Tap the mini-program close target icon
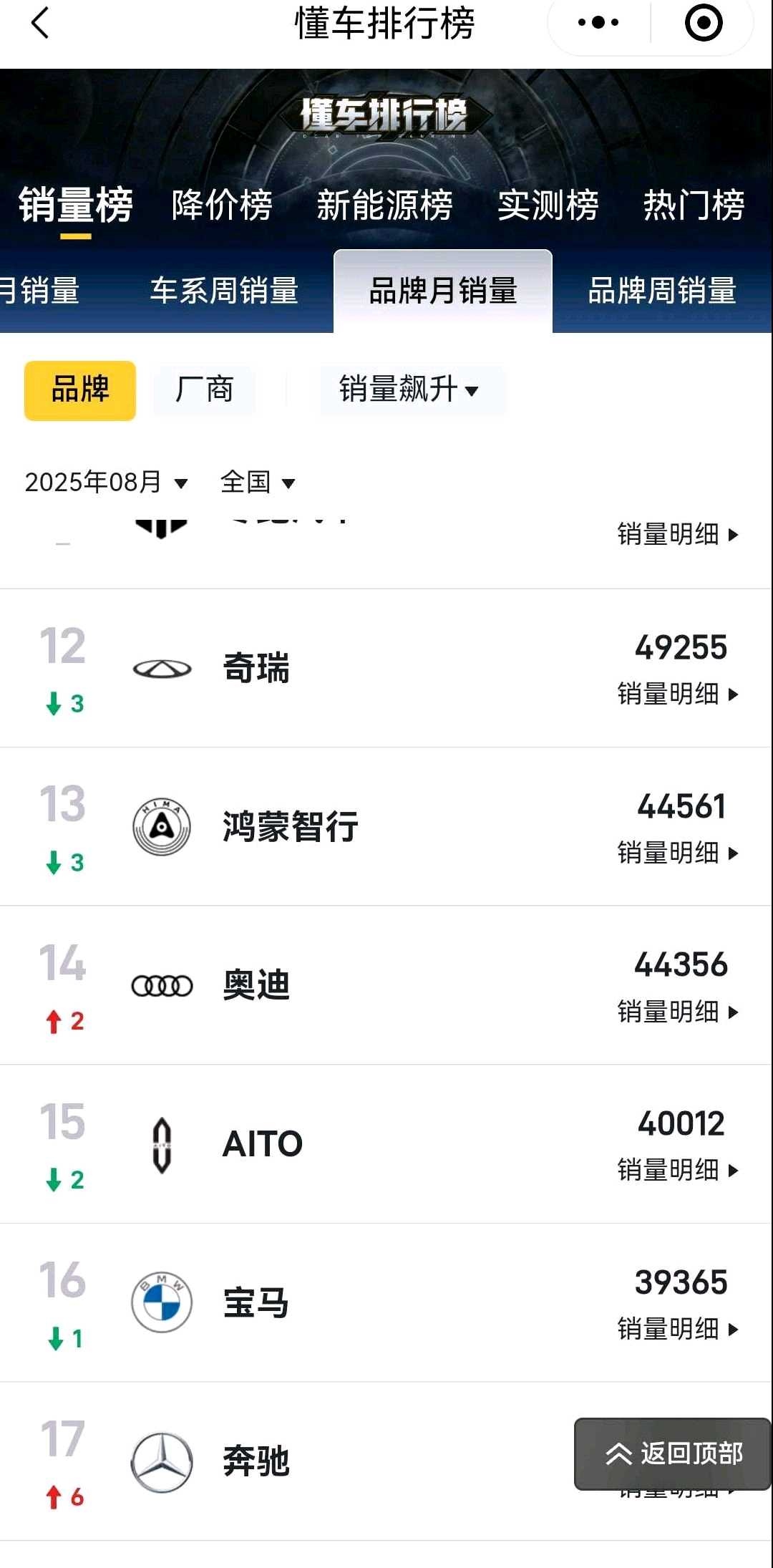 click(704, 23)
